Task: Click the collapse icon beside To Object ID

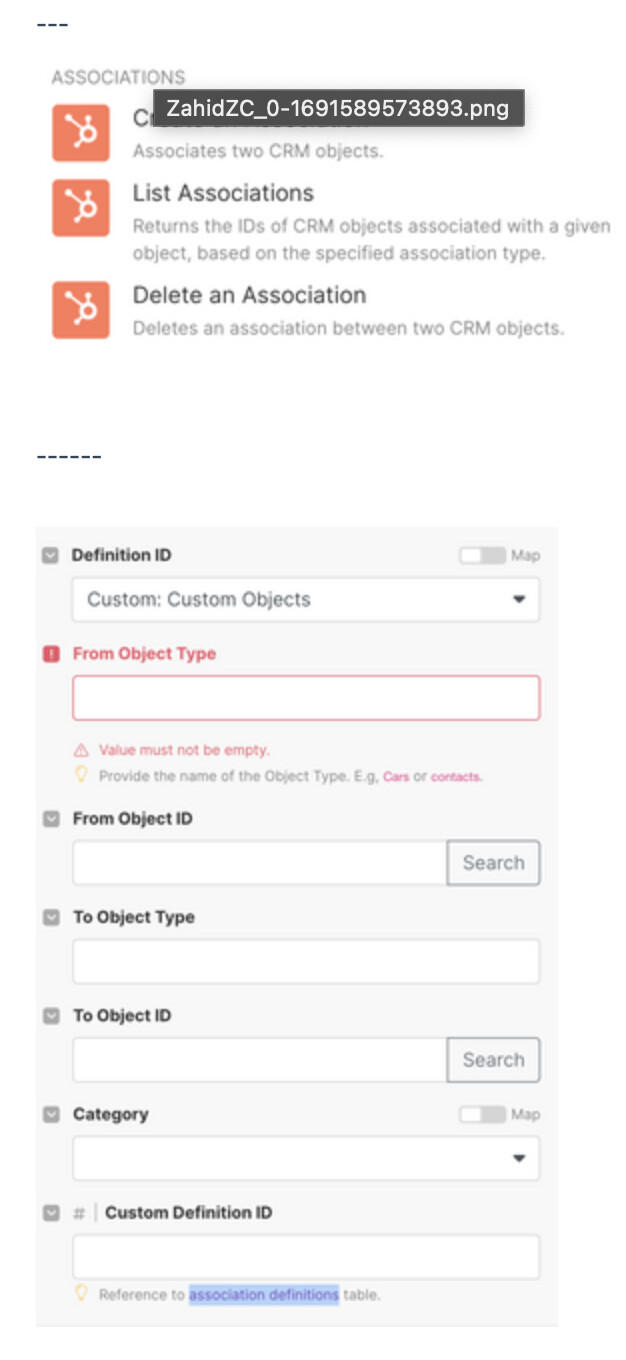Action: (51, 1016)
